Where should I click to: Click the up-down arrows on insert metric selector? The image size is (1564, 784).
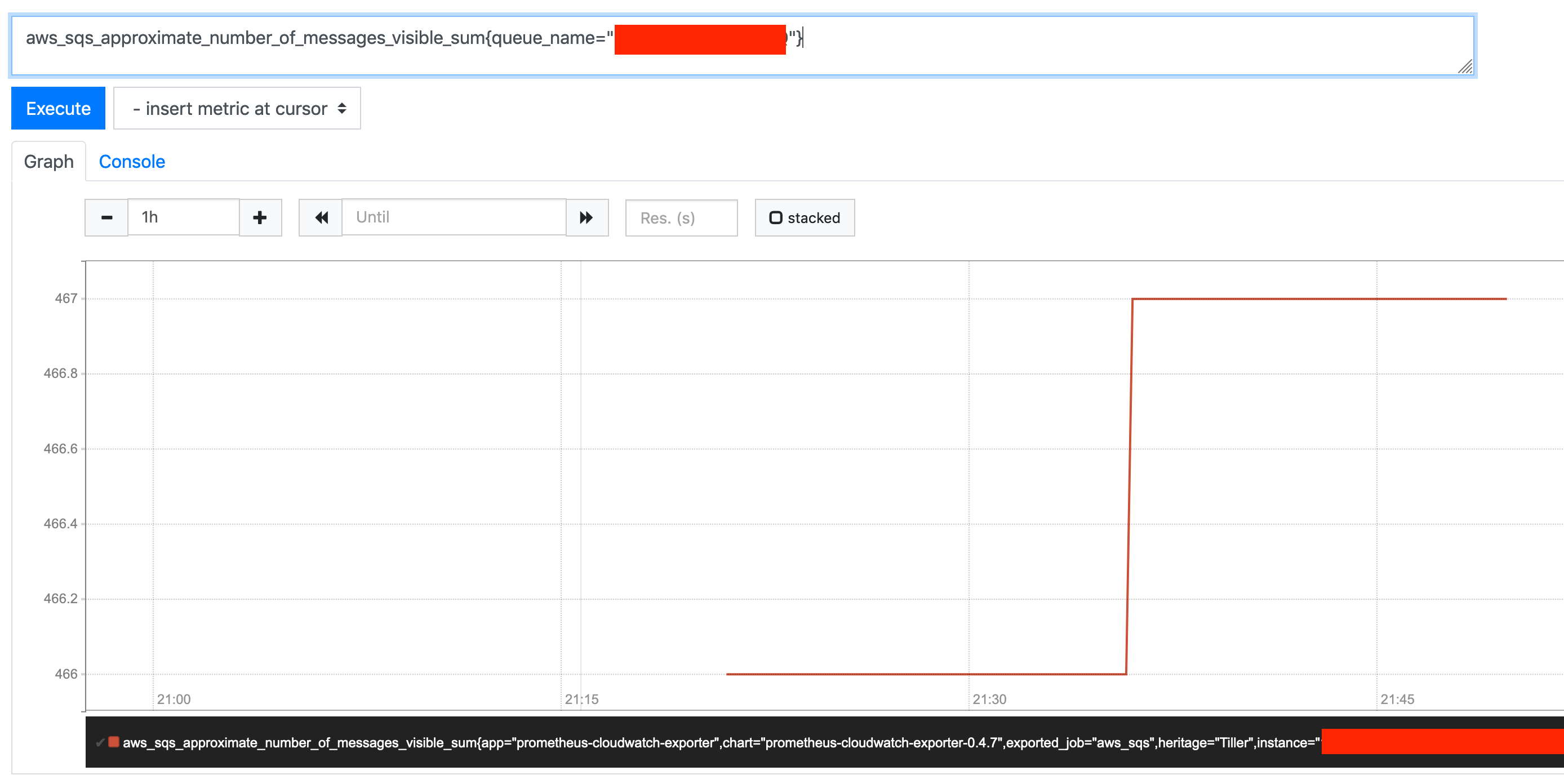pyautogui.click(x=342, y=108)
